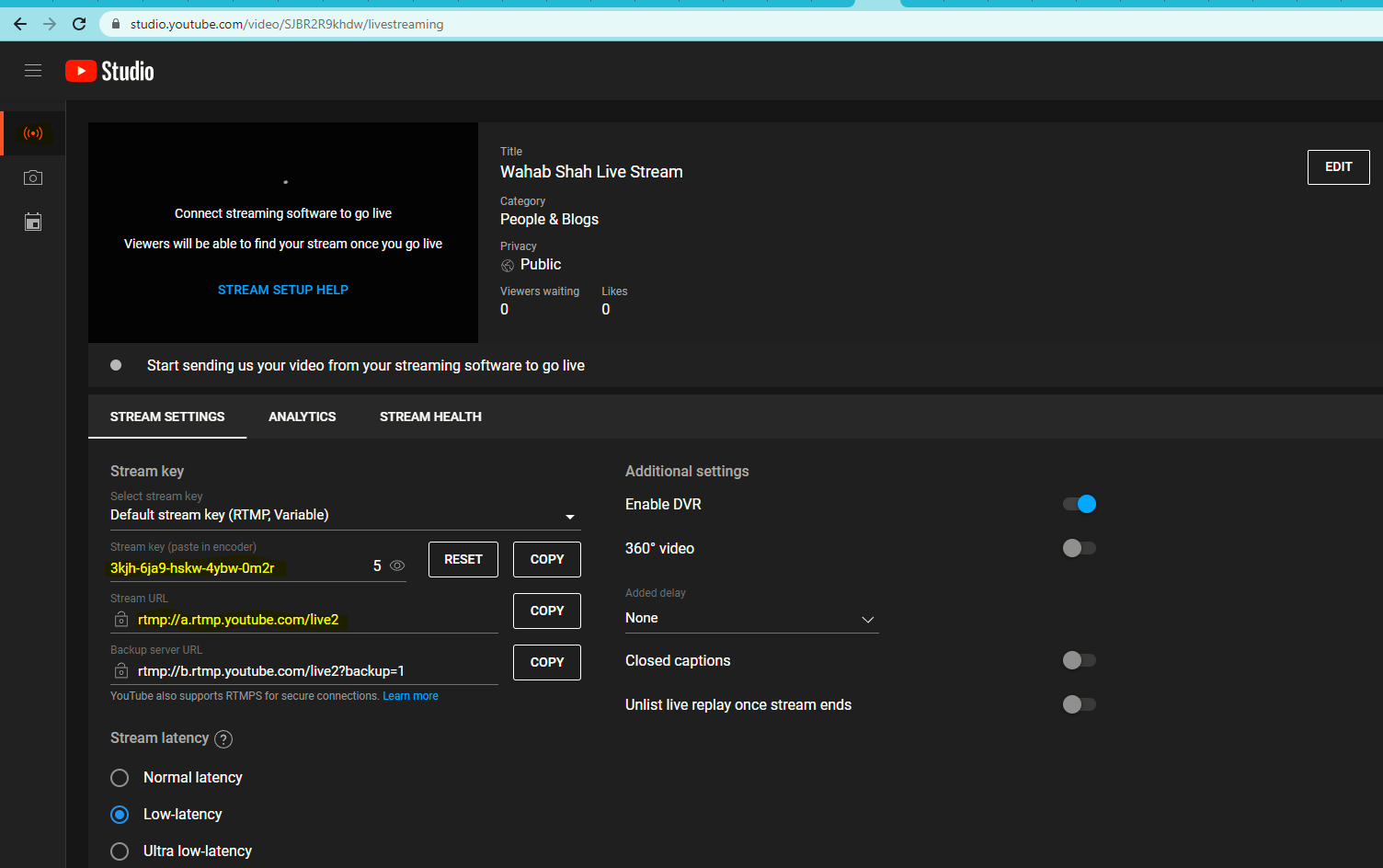Viewport: 1383px width, 868px height.
Task: Toggle Unlist live replay once stream ends
Action: [x=1080, y=704]
